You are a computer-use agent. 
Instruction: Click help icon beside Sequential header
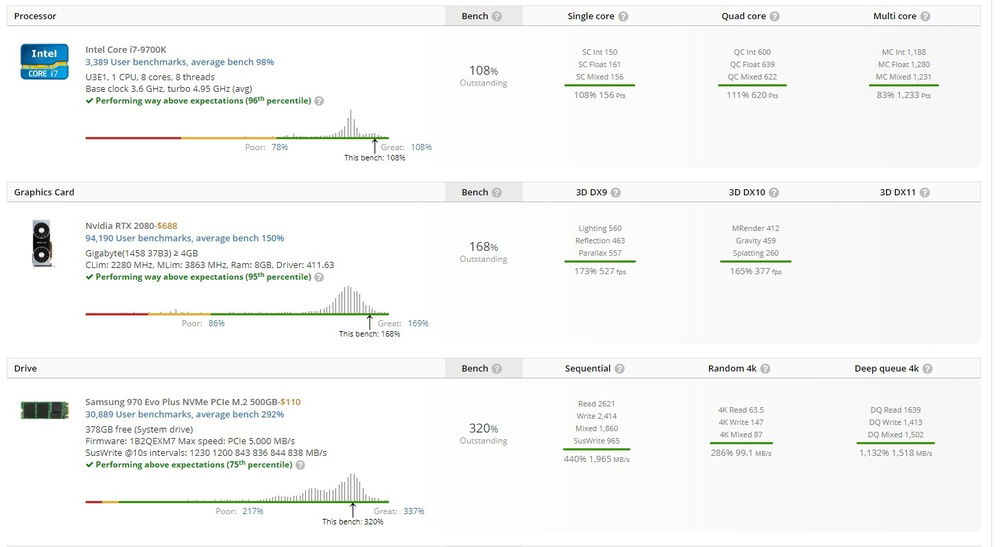619,369
